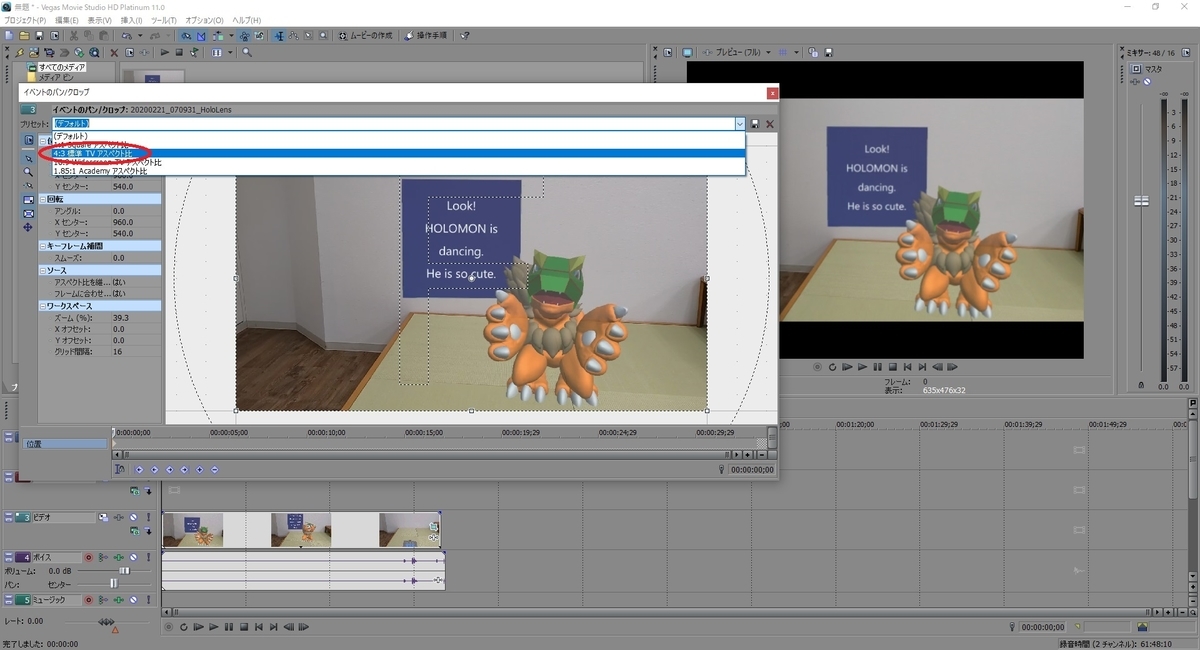
Task: Choose the (デフォルト) entry in preset list
Action: (x=398, y=136)
